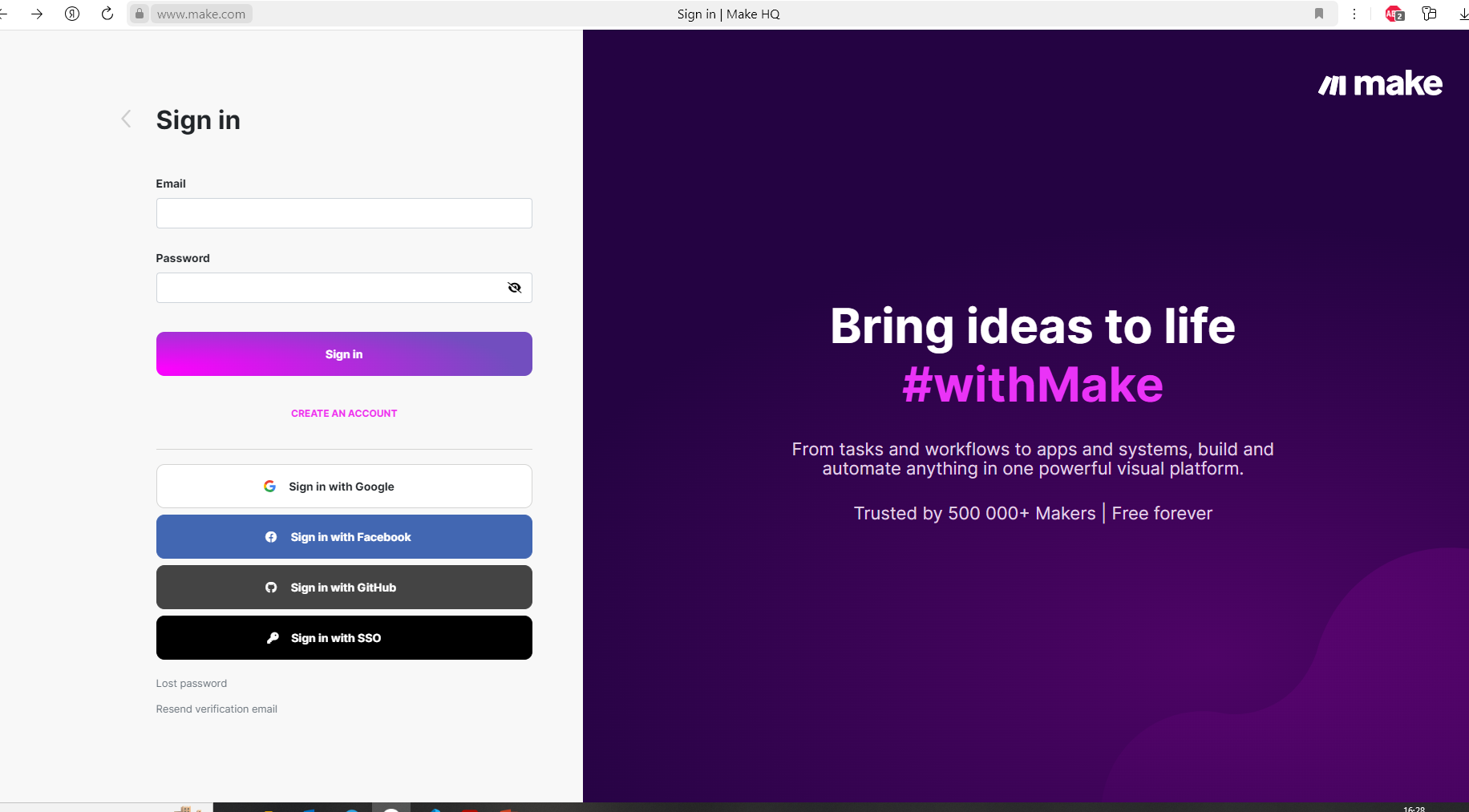Click the browser forward arrow

tap(37, 14)
